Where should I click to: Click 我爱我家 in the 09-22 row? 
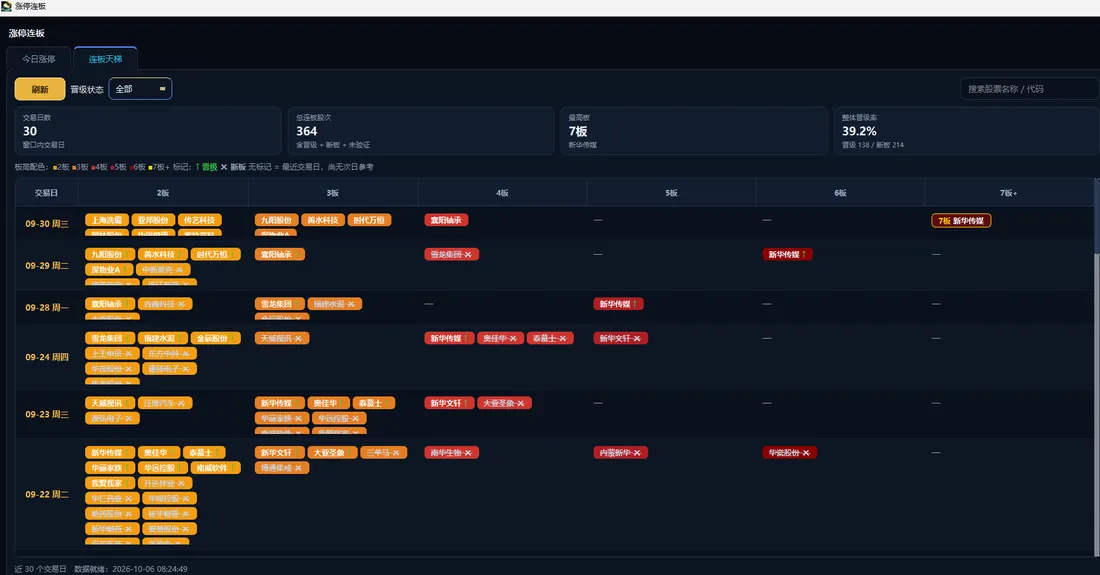pyautogui.click(x=110, y=484)
